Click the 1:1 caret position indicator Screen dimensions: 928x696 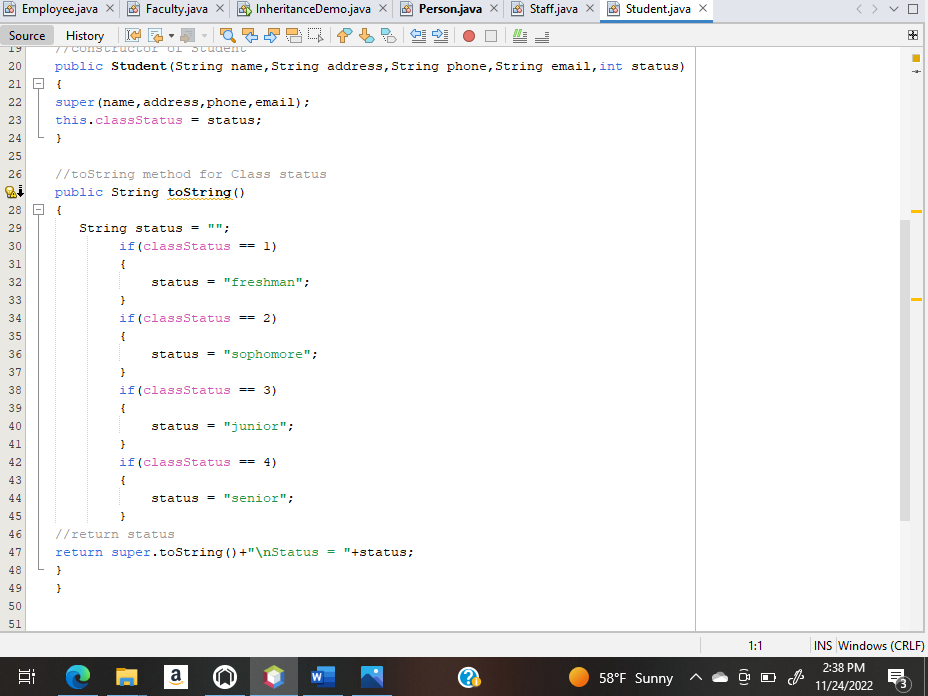pyautogui.click(x=755, y=646)
